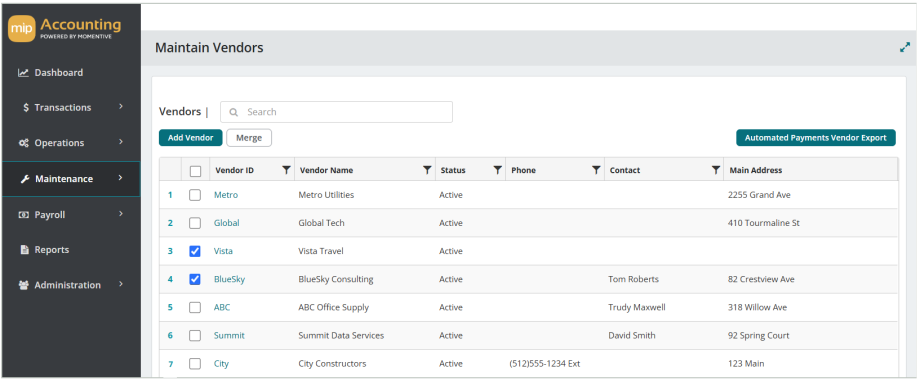This screenshot has width=920, height=380.
Task: Click the Reports document icon
Action: (25, 250)
